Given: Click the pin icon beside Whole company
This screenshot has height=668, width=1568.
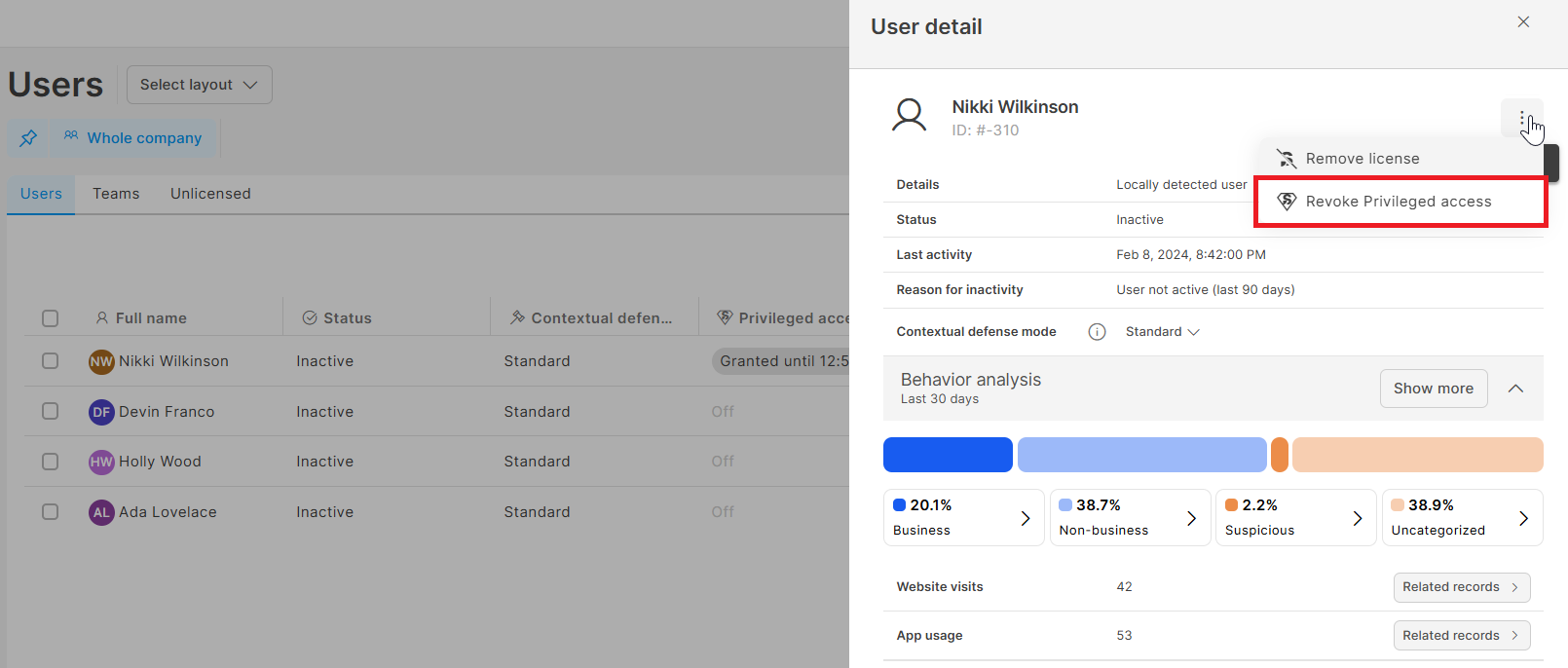Looking at the screenshot, I should 28,138.
